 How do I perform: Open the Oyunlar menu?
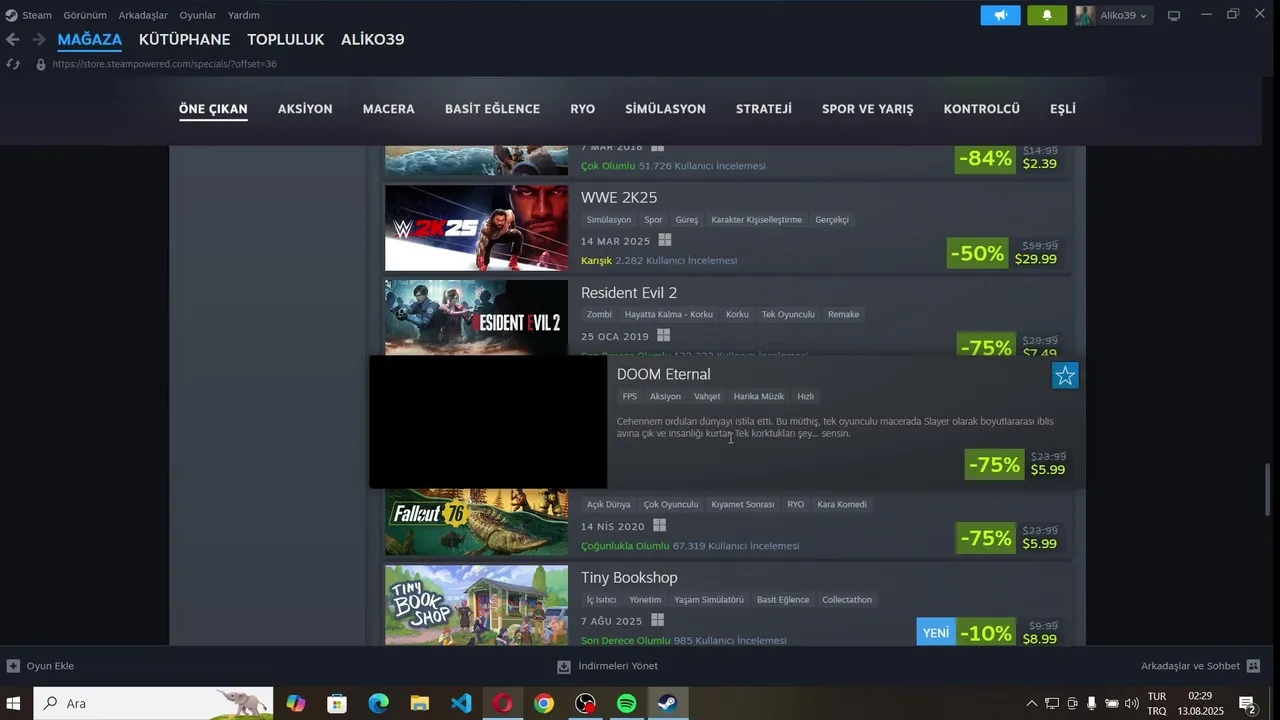coord(198,15)
